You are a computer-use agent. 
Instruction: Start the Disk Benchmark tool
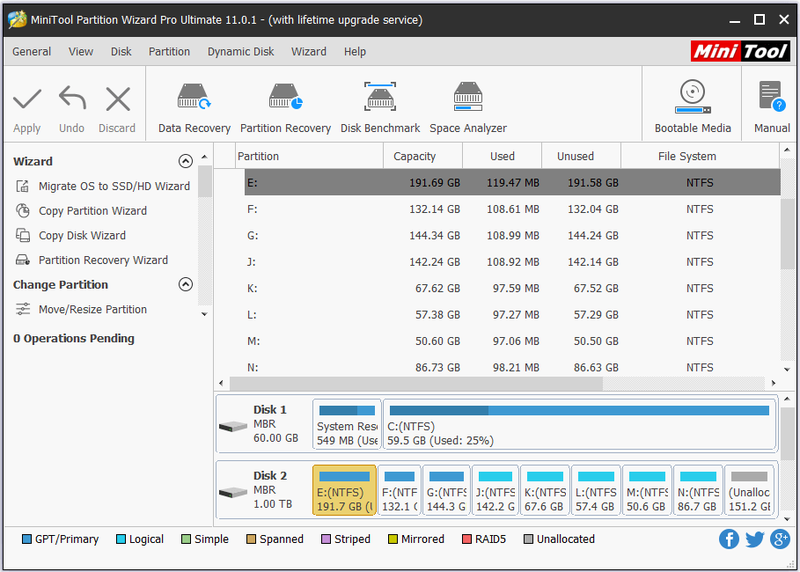click(380, 108)
